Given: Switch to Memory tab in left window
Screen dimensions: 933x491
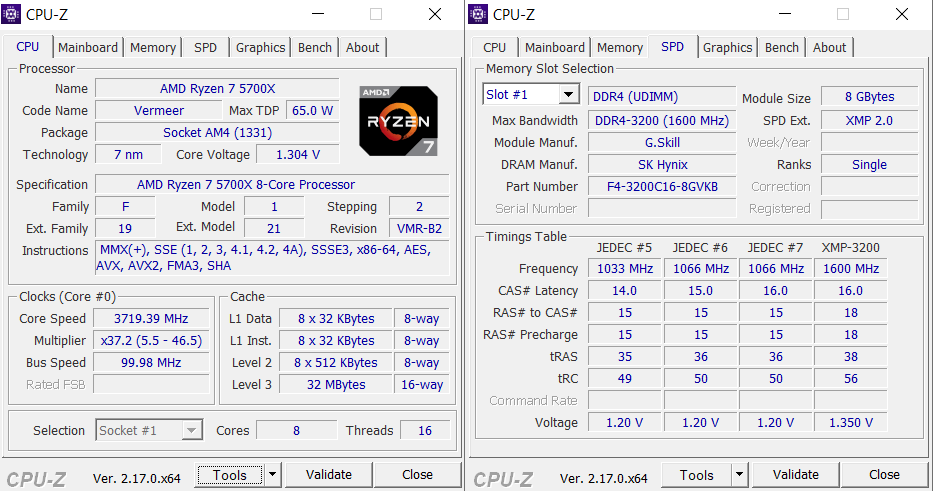Looking at the screenshot, I should (x=153, y=48).
